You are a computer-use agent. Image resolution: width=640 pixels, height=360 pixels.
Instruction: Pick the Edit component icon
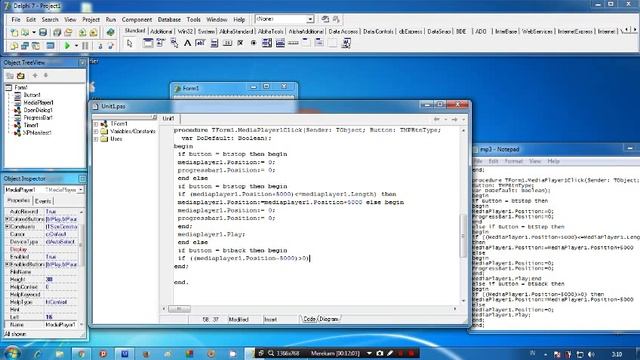[x=200, y=43]
